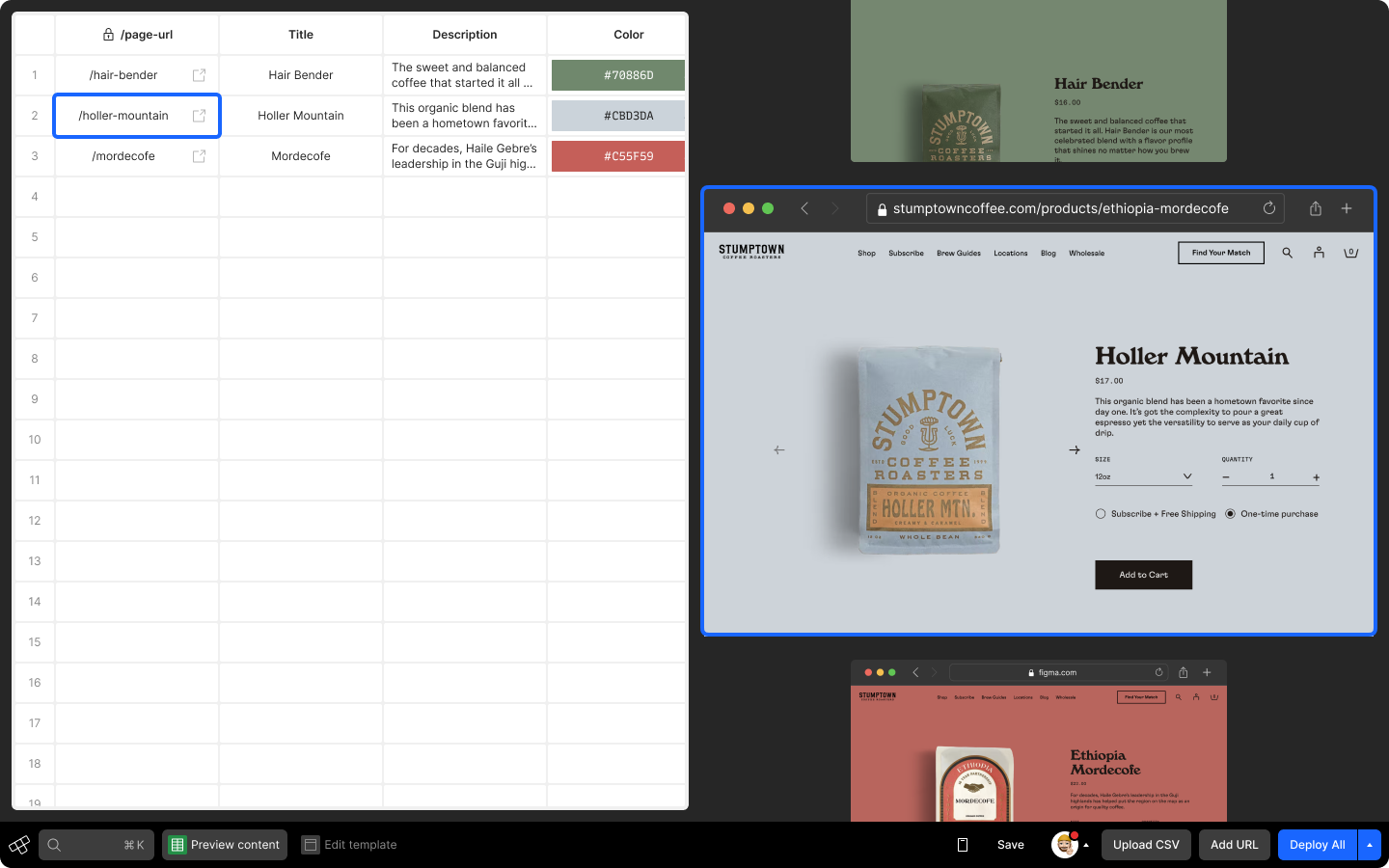
Task: Click the user avatar in bottom bar
Action: point(1064,845)
